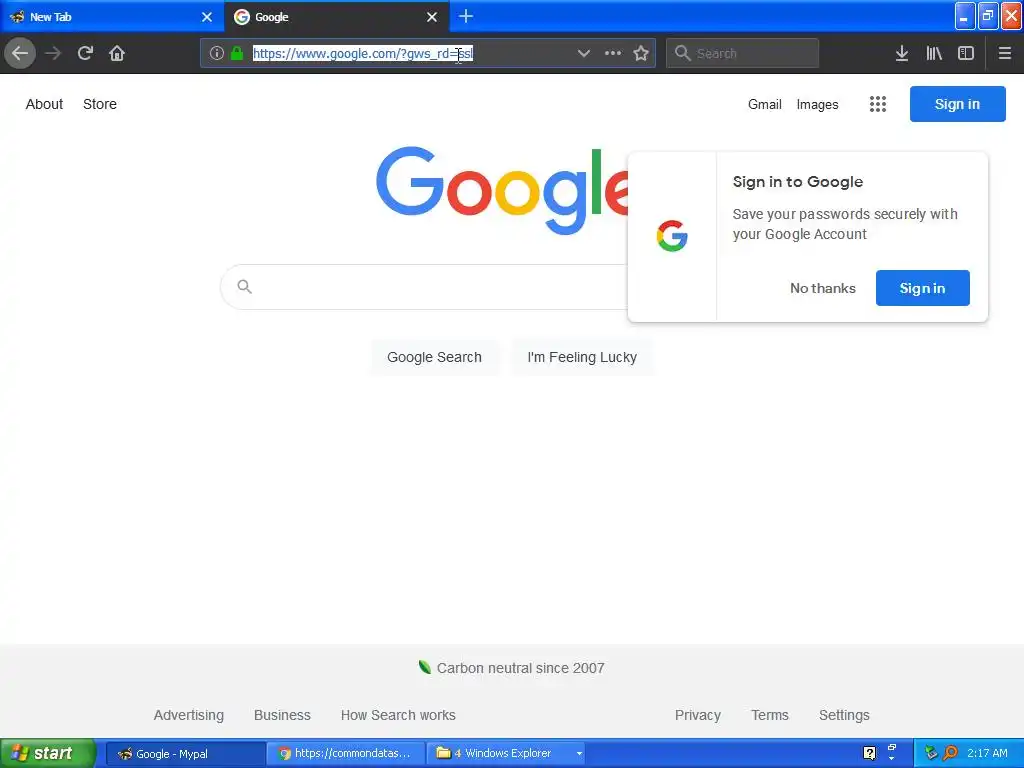Screen dimensions: 1024x768
Task: Dismiss the popup with No thanks
Action: [822, 288]
